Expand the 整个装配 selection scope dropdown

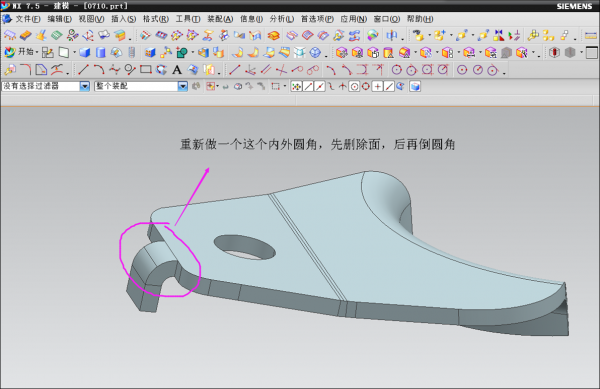(183, 86)
